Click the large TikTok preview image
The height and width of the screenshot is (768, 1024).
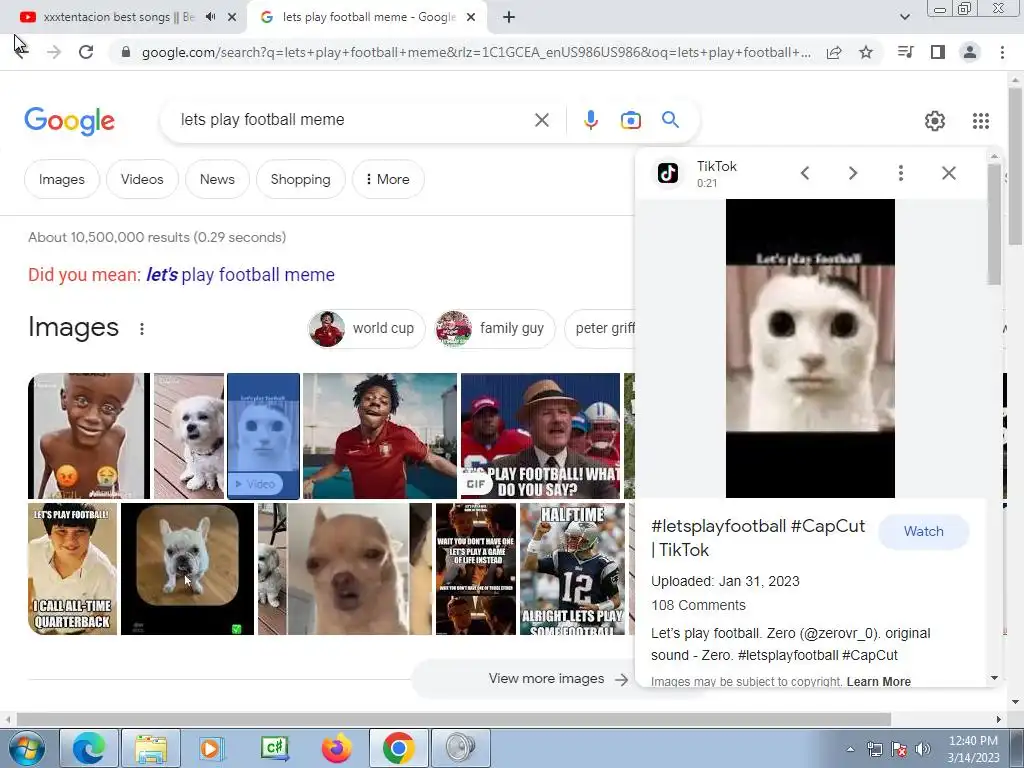(810, 348)
